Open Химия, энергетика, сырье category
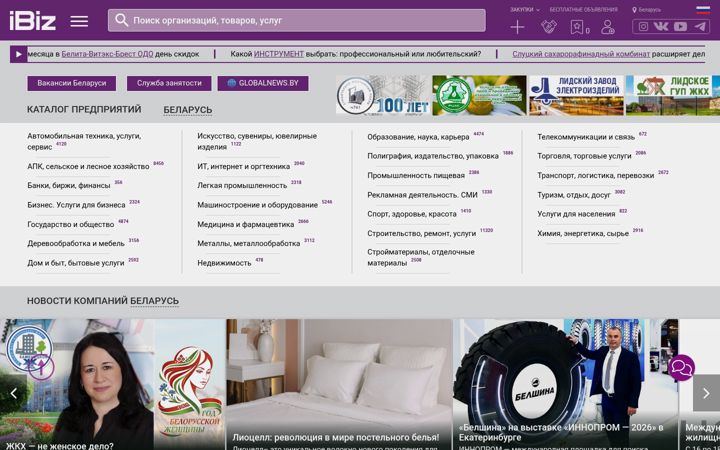Screen dimensions: 720x450 pos(583,233)
